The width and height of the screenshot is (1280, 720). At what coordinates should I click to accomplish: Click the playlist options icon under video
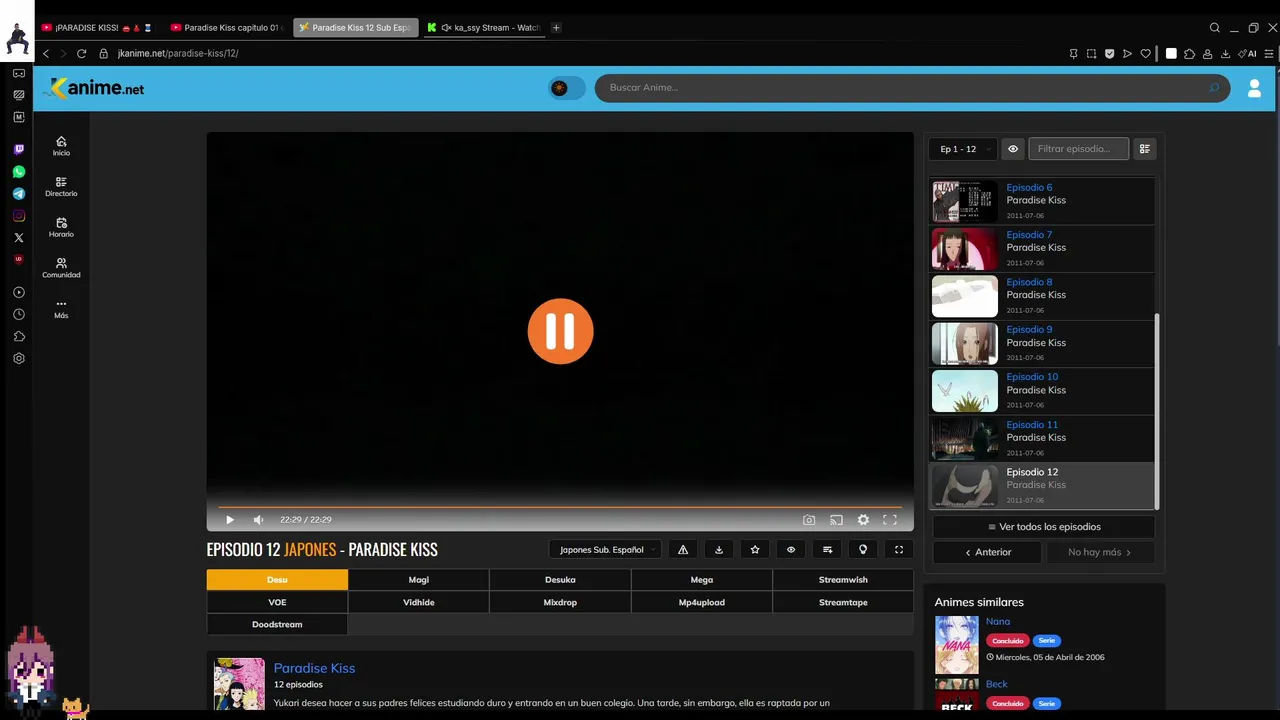[x=827, y=549]
